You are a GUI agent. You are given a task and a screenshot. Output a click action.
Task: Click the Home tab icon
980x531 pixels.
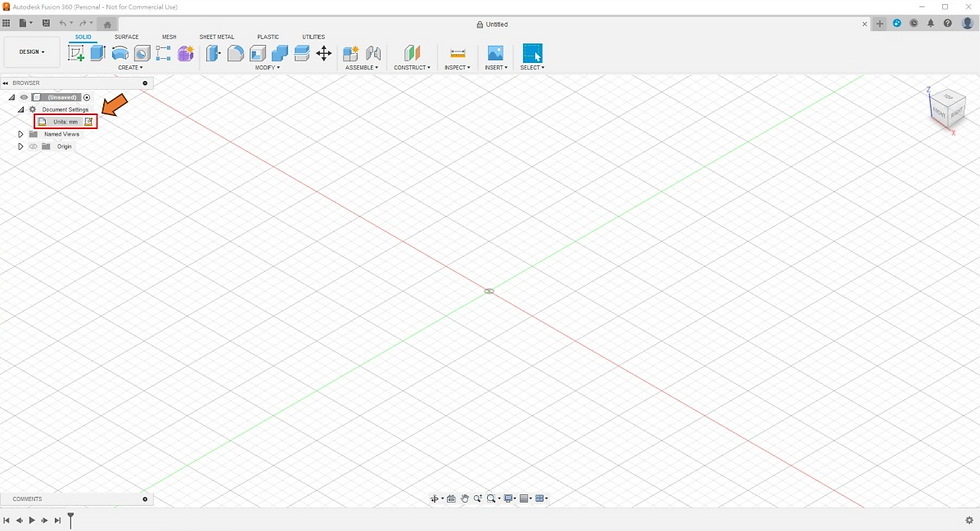(107, 24)
